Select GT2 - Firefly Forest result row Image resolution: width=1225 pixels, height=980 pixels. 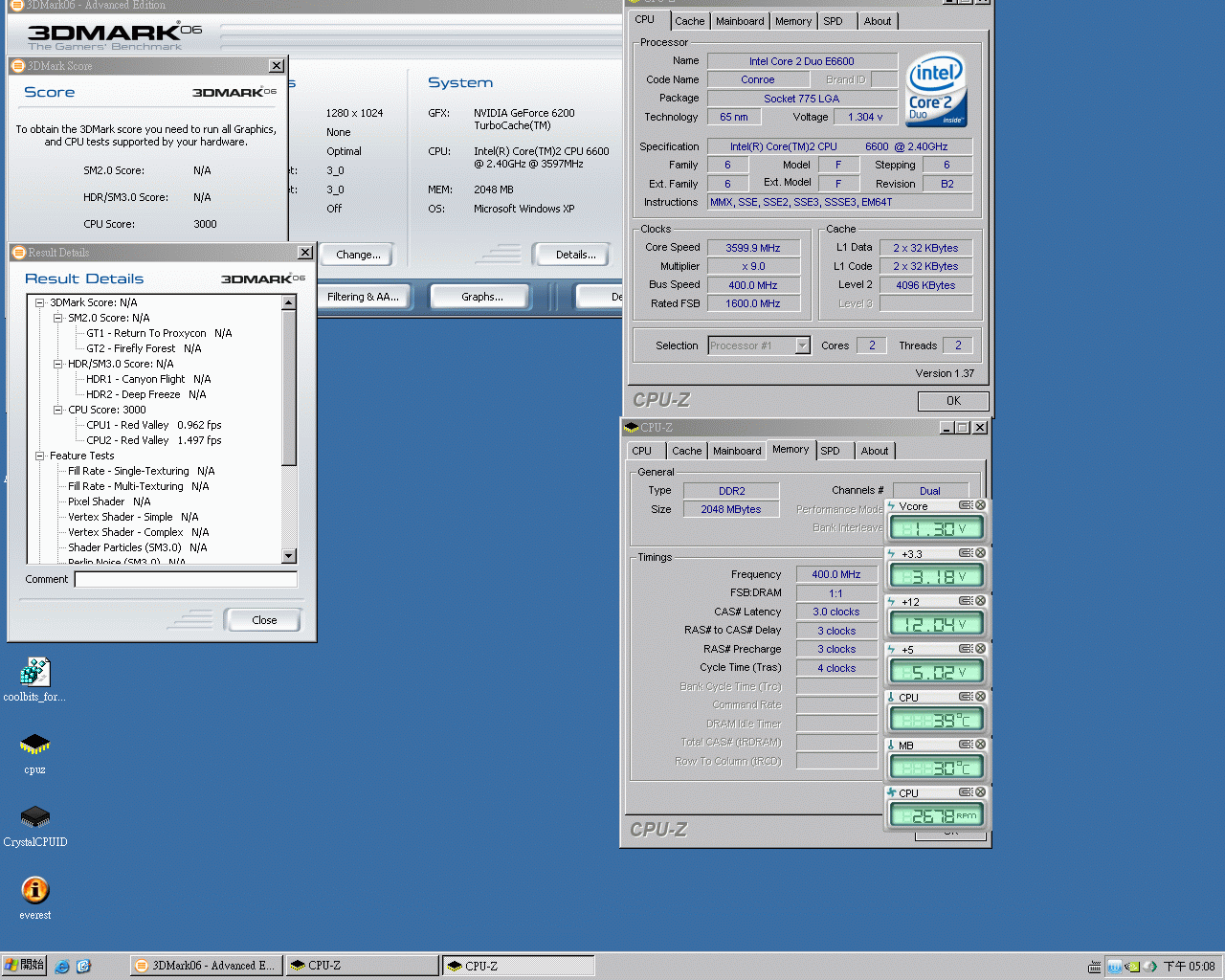pos(144,348)
